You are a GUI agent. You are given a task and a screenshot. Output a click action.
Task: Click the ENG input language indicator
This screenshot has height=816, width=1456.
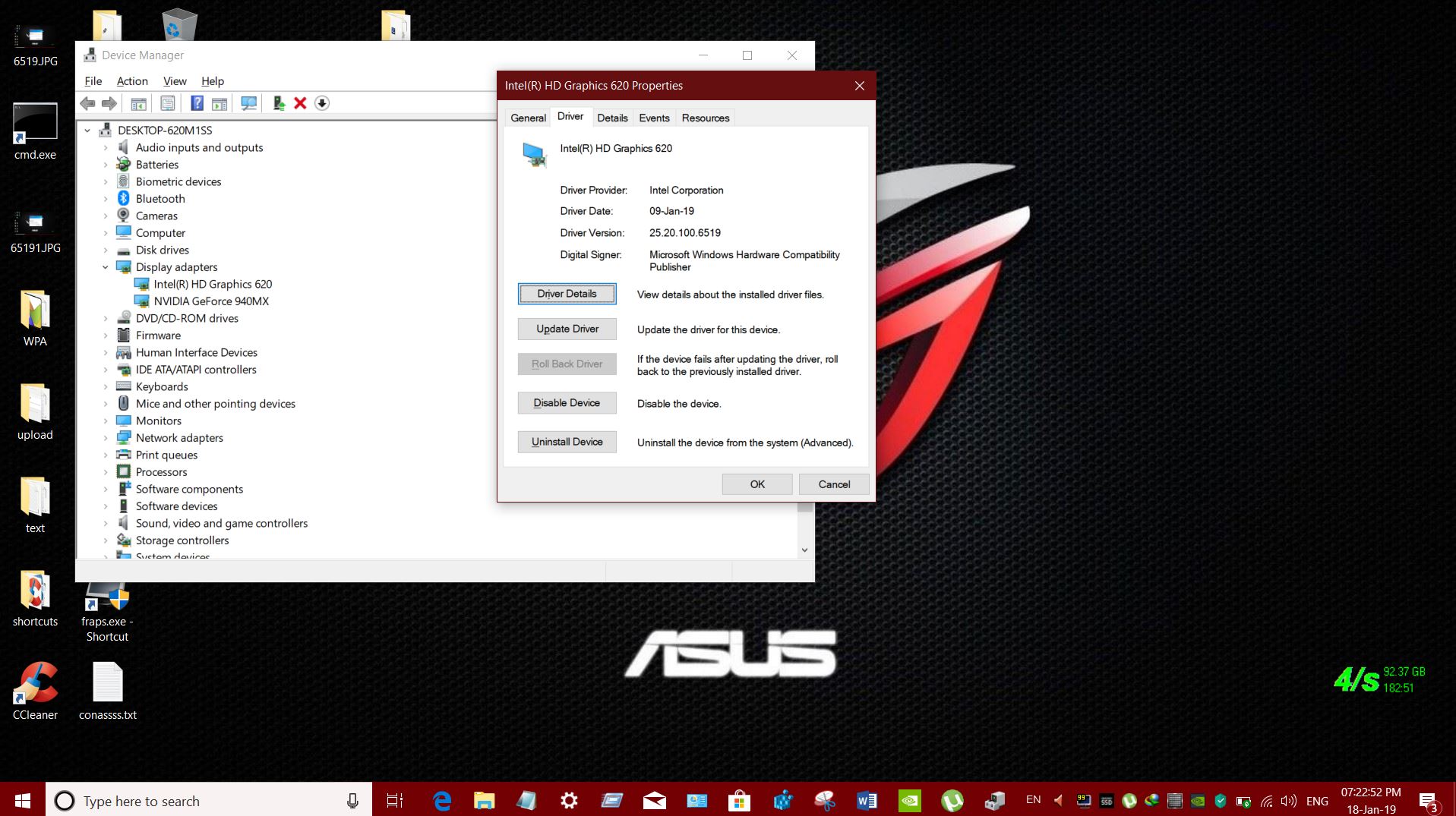1317,801
